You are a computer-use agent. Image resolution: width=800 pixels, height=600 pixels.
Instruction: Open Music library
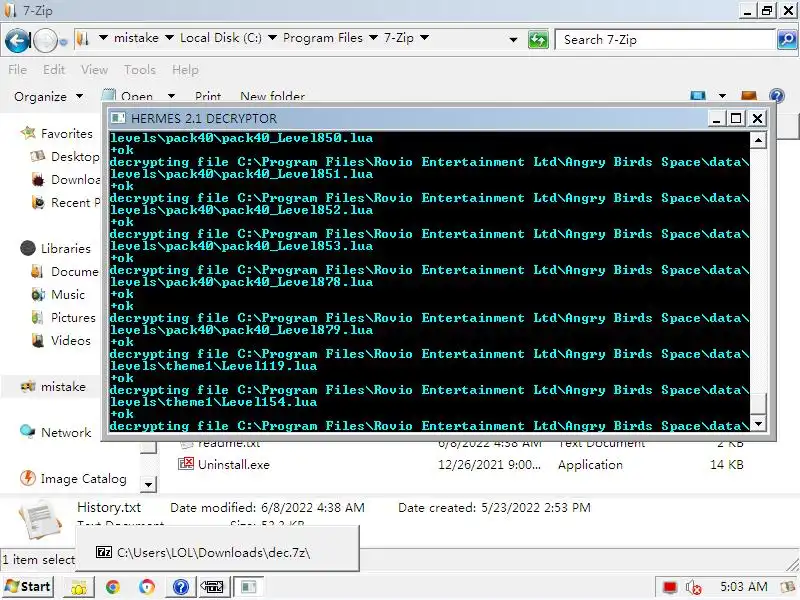pyautogui.click(x=67, y=294)
